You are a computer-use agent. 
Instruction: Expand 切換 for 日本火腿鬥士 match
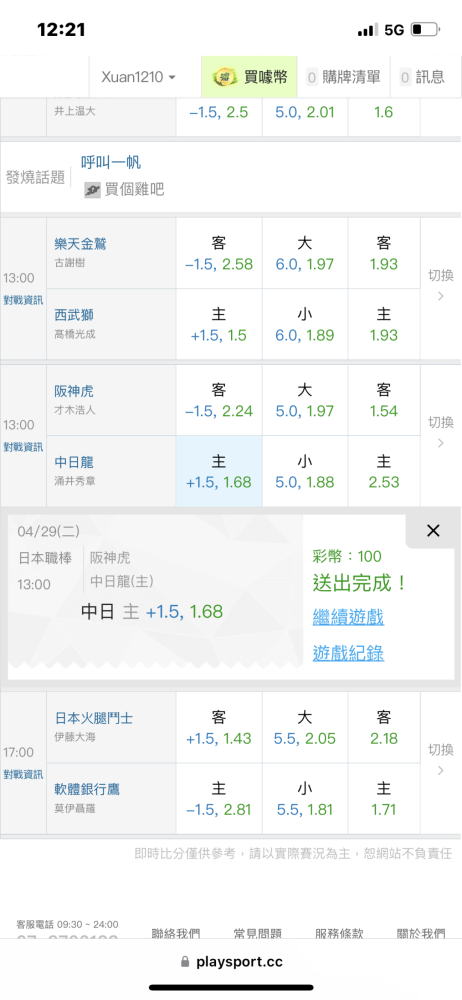pyautogui.click(x=440, y=760)
